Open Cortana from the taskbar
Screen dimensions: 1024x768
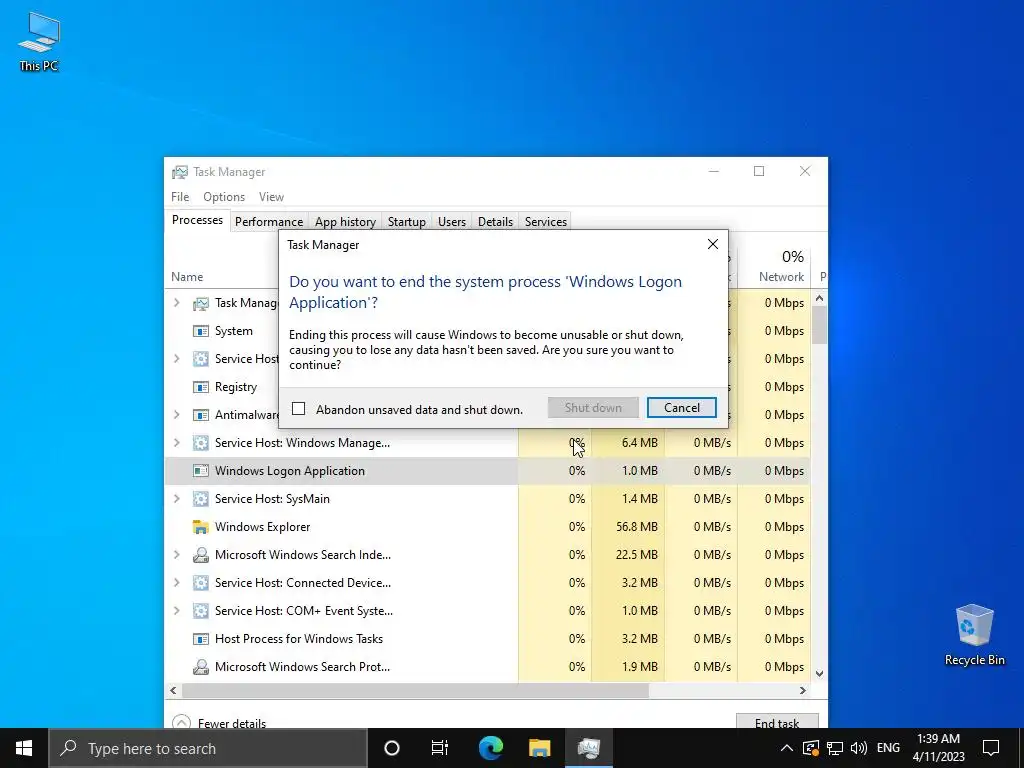tap(391, 748)
